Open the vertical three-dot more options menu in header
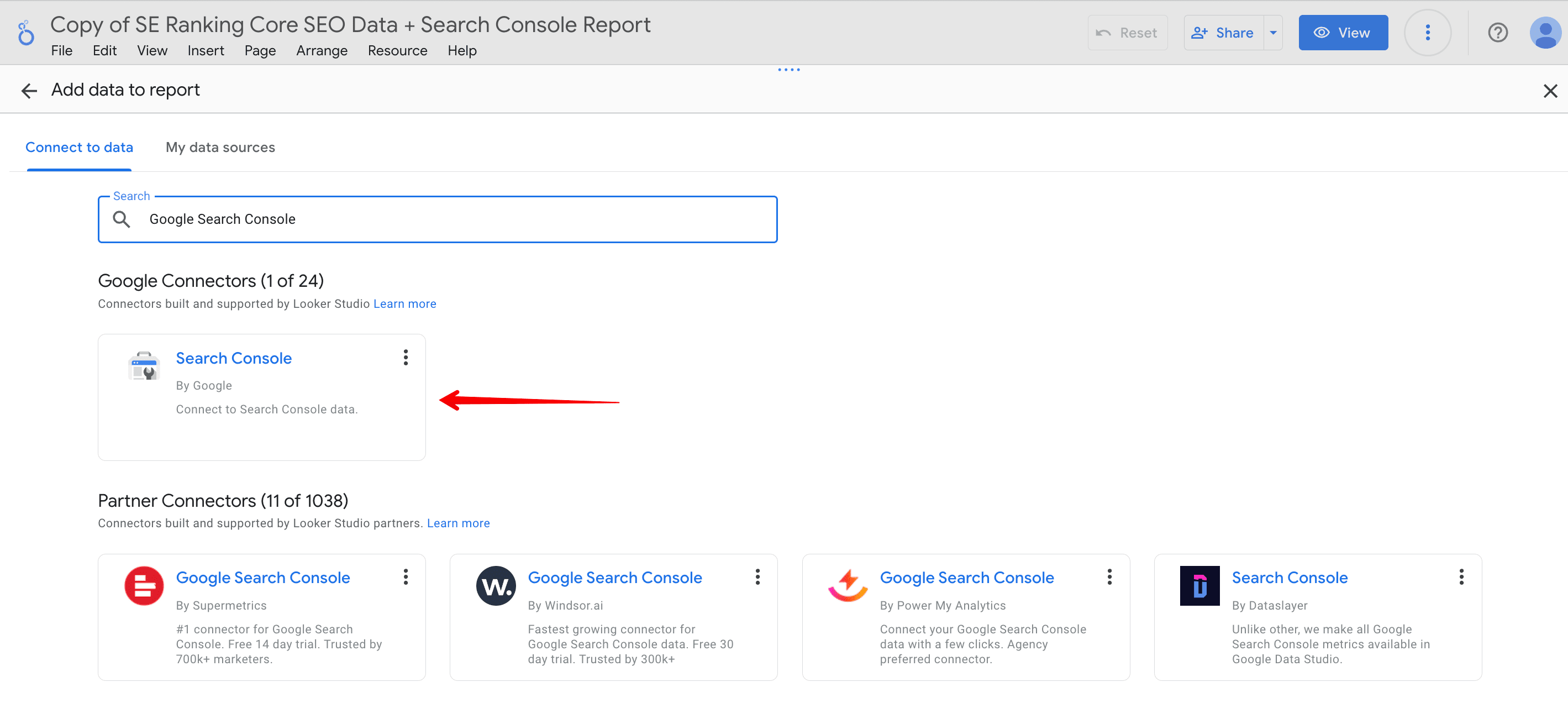Screen dimensions: 1568x703 [1428, 33]
